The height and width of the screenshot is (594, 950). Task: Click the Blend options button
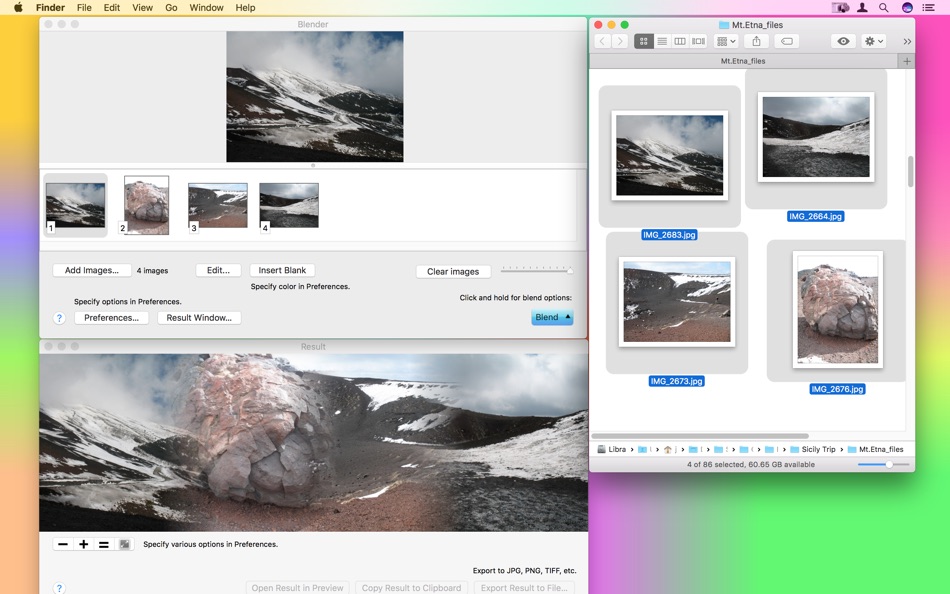[552, 317]
